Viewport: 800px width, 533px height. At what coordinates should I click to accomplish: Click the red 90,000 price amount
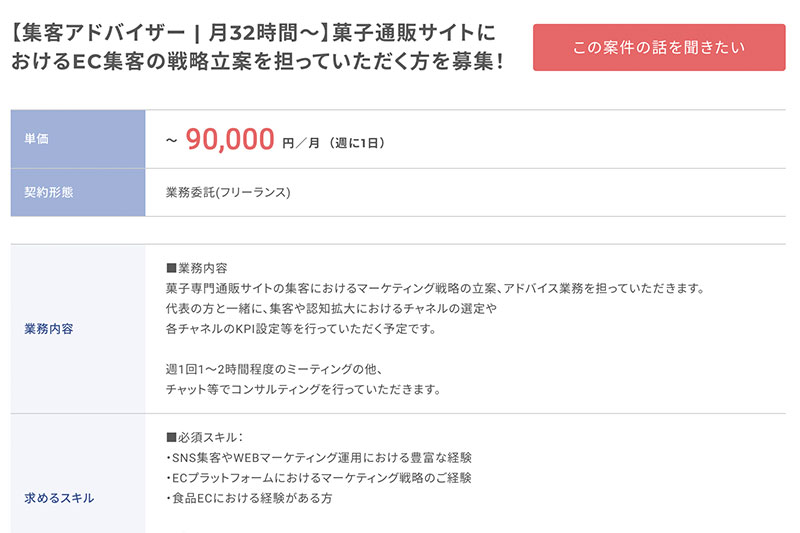pyautogui.click(x=230, y=141)
